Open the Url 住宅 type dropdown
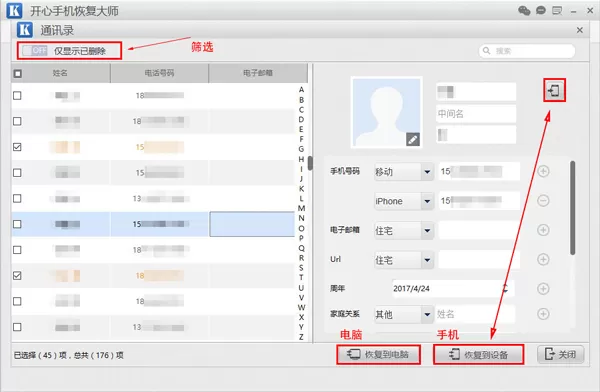This screenshot has height=392, width=600. [x=427, y=260]
